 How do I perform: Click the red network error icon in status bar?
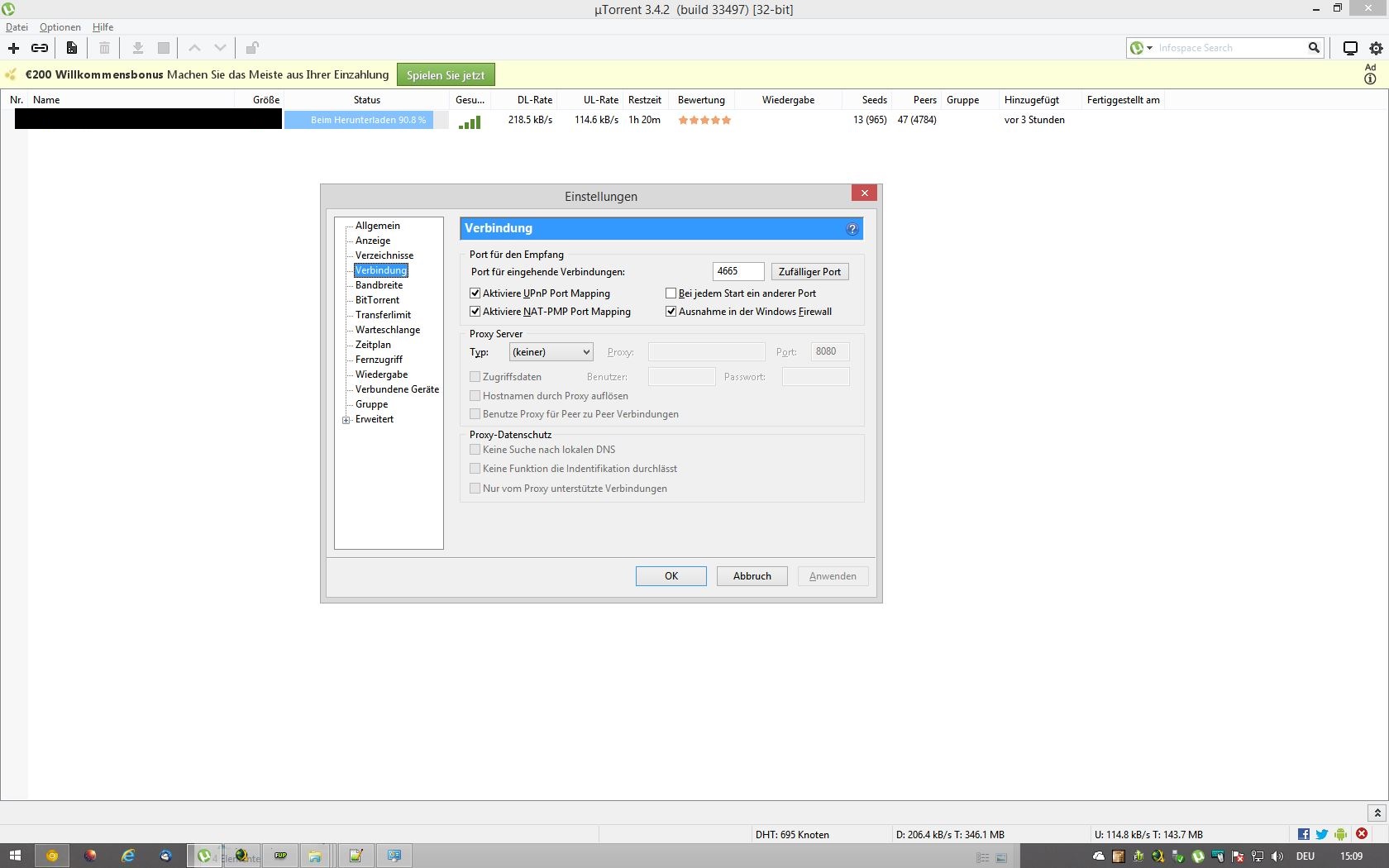pos(1362,834)
